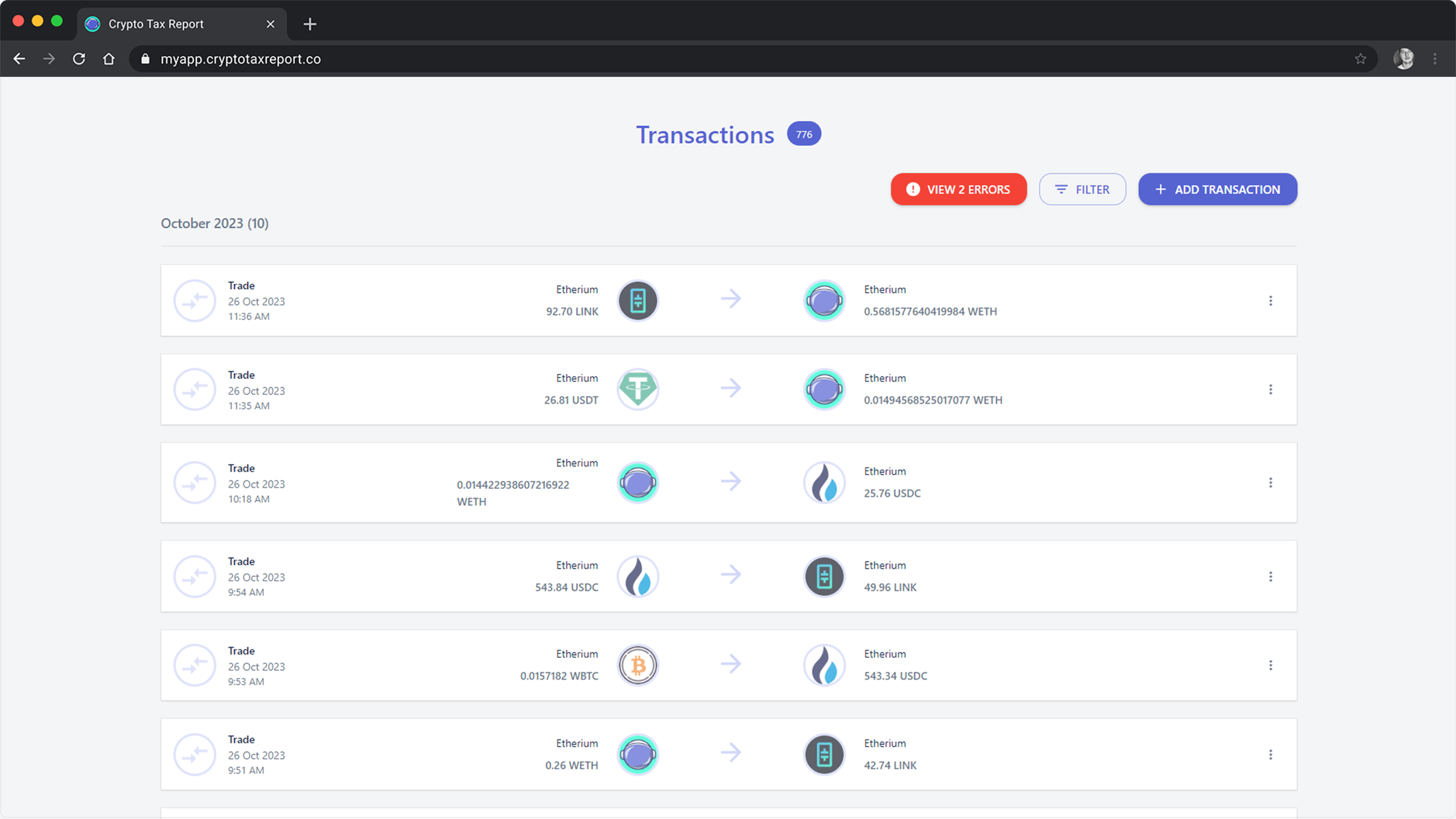Click the LINK icon next to 42.74 LINK

click(x=824, y=755)
